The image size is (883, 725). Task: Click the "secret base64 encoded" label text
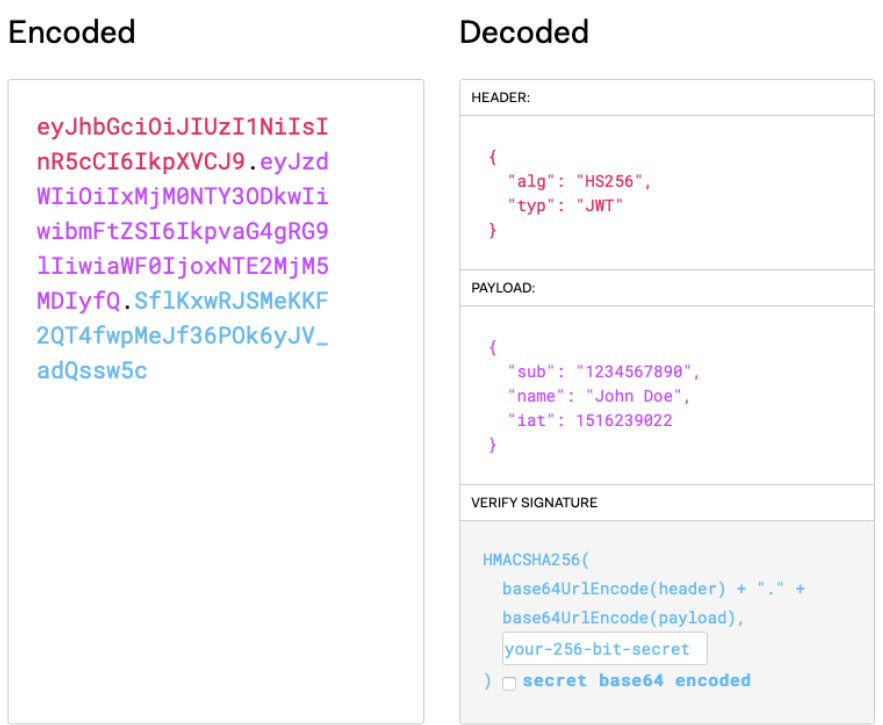(636, 681)
